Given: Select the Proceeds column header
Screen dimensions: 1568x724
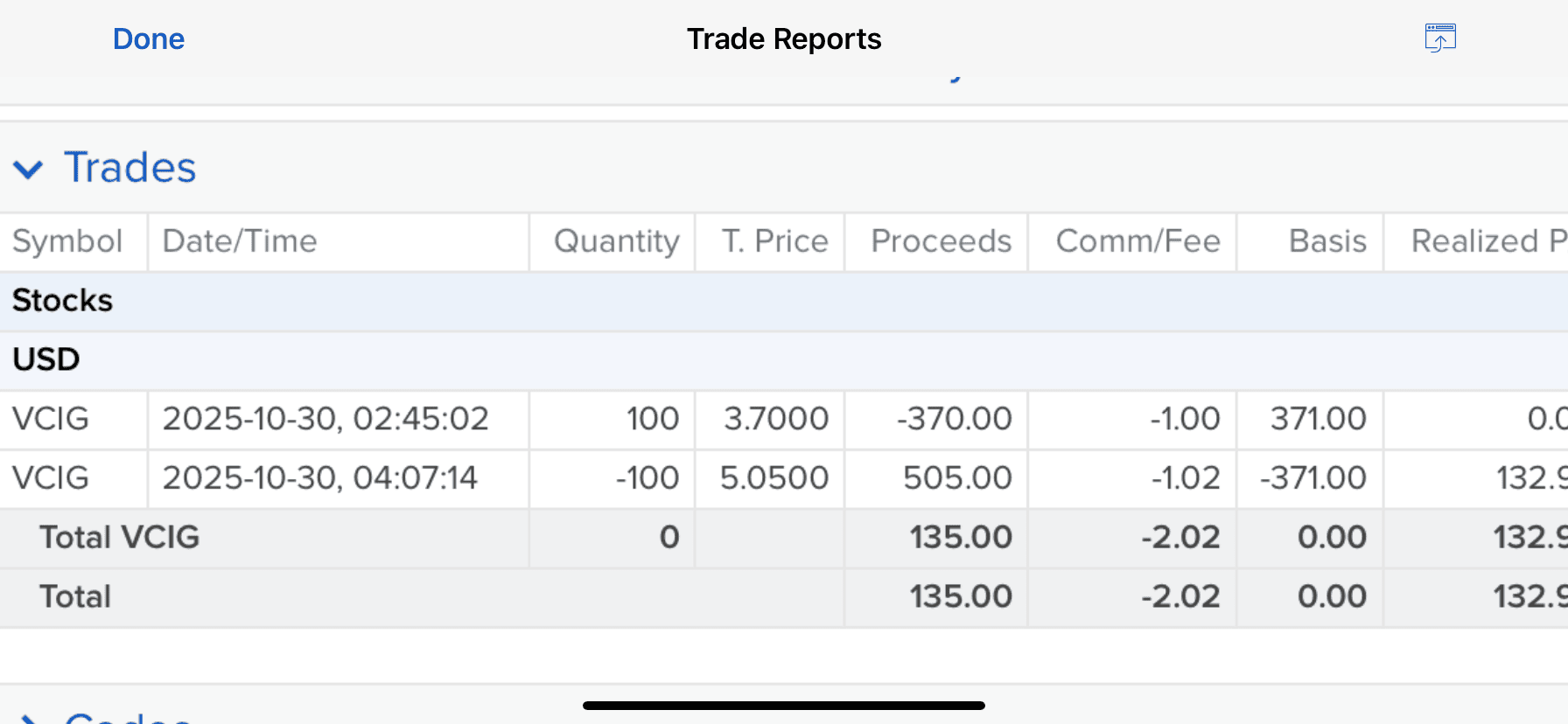Looking at the screenshot, I should click(941, 241).
